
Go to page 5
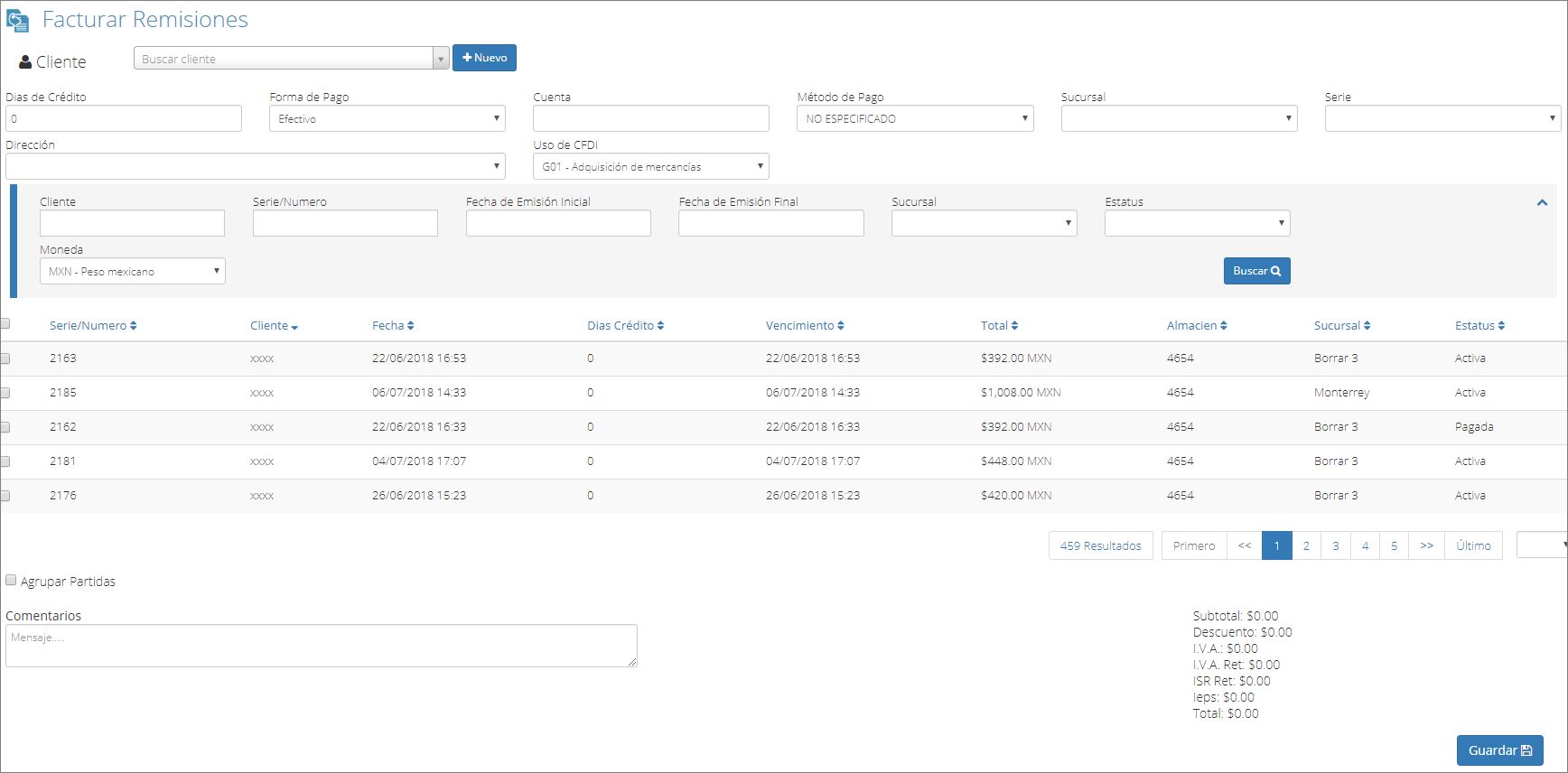click(x=1395, y=545)
